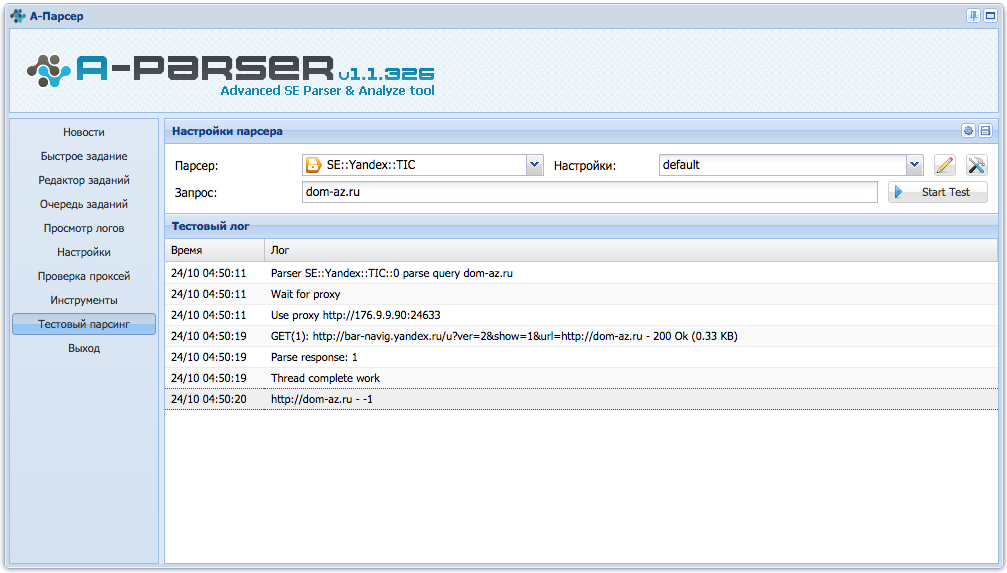Screen dimensions: 1007x573
Task: Click the Время column header
Action: pyautogui.click(x=215, y=250)
